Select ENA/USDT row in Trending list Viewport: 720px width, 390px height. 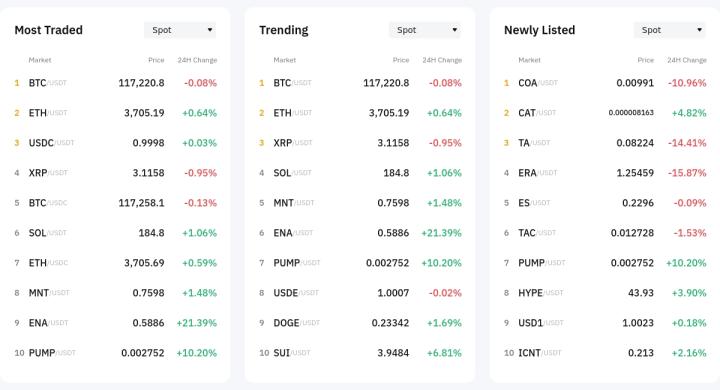click(x=360, y=233)
